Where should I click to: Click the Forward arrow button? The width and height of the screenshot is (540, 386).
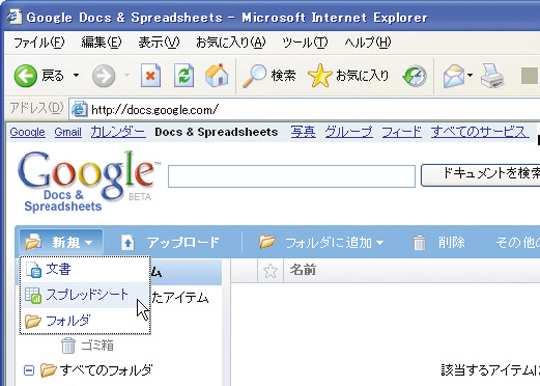103,75
